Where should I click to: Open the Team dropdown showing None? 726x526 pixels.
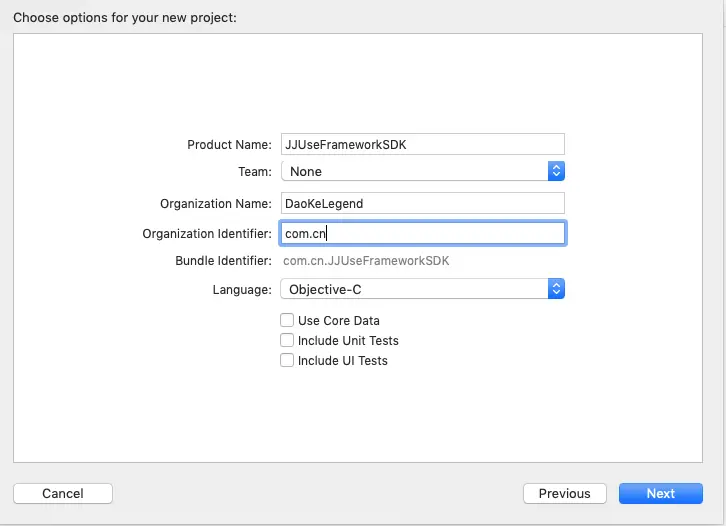(414, 171)
